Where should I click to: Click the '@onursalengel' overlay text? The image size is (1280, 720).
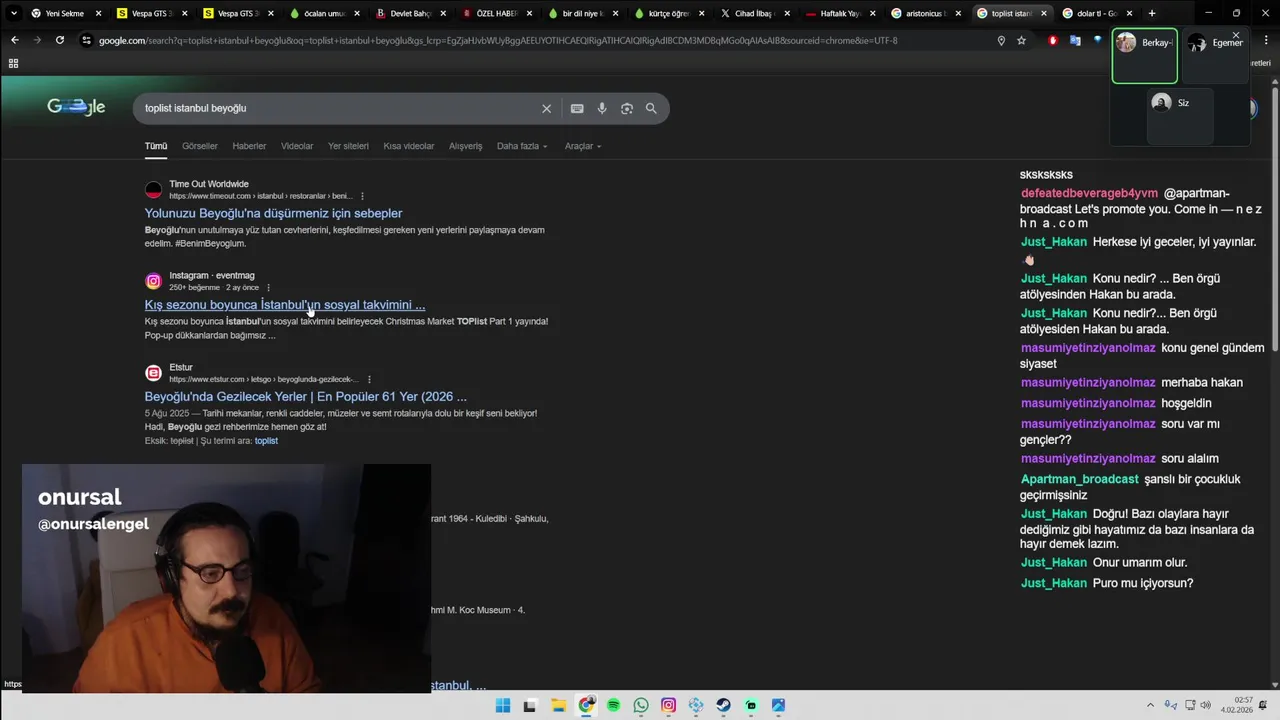(93, 523)
